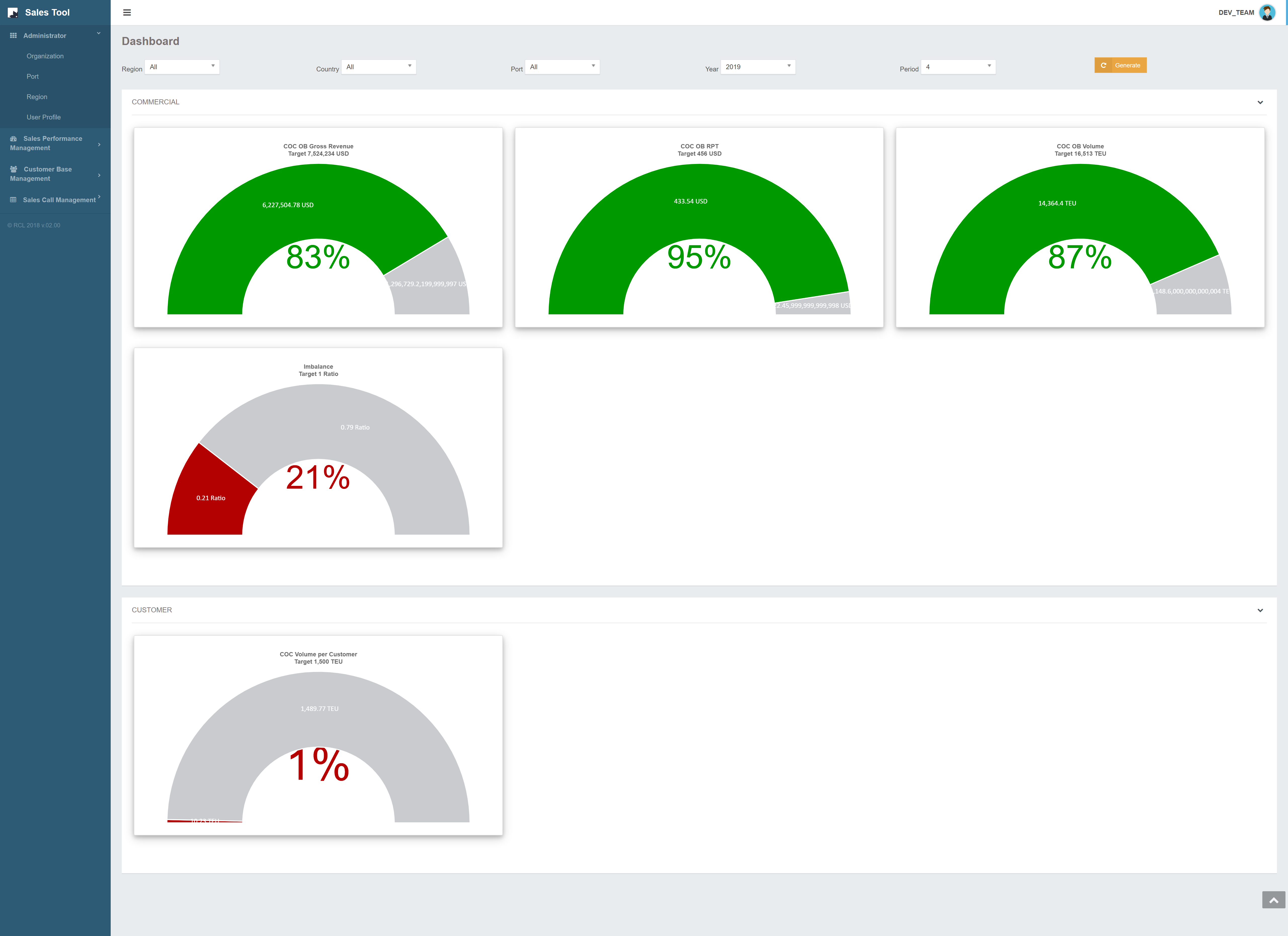Select the Administrator menu item
This screenshot has width=1288, height=936.
pos(55,36)
